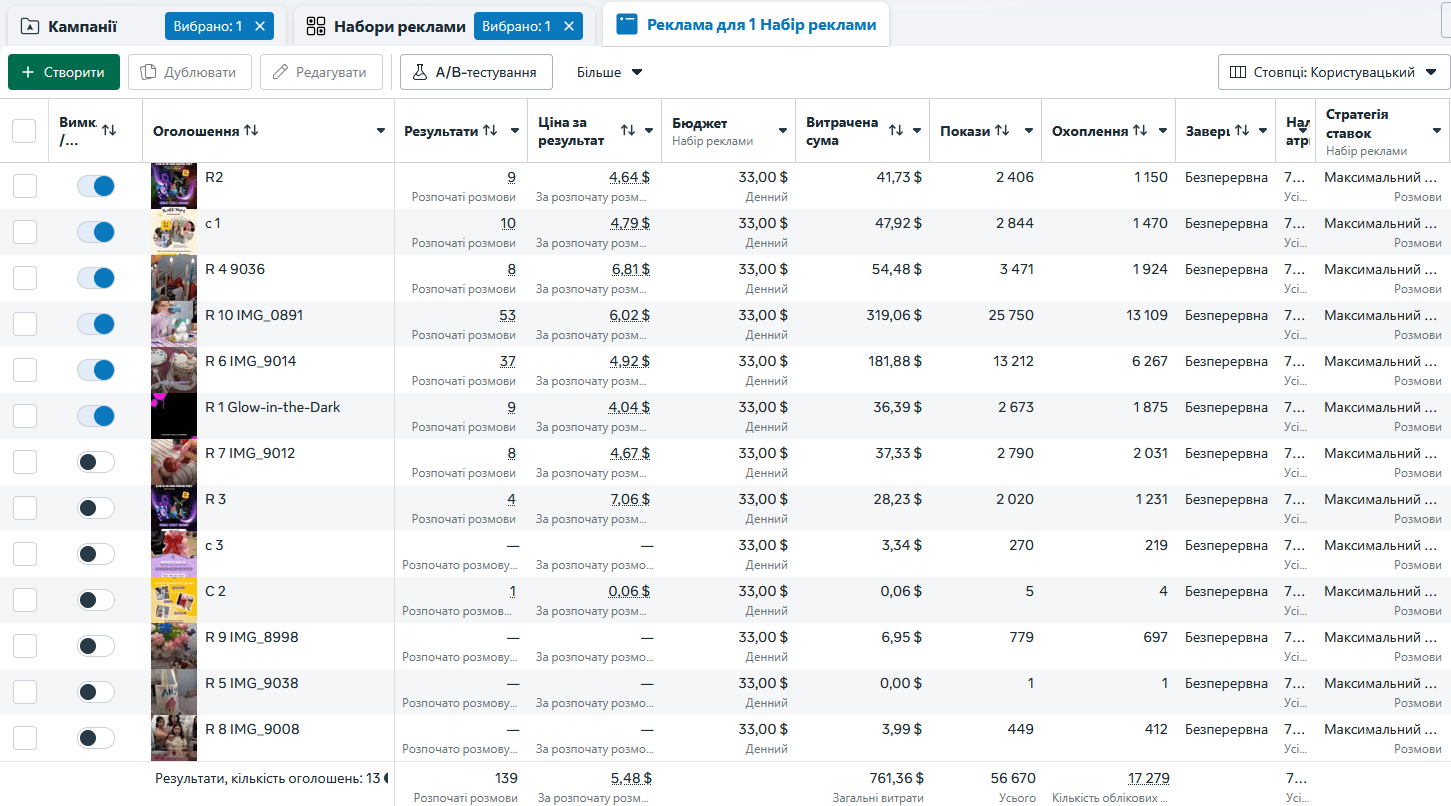Sort by the Результати column arrows icon
The width and height of the screenshot is (1451, 806).
tap(490, 131)
